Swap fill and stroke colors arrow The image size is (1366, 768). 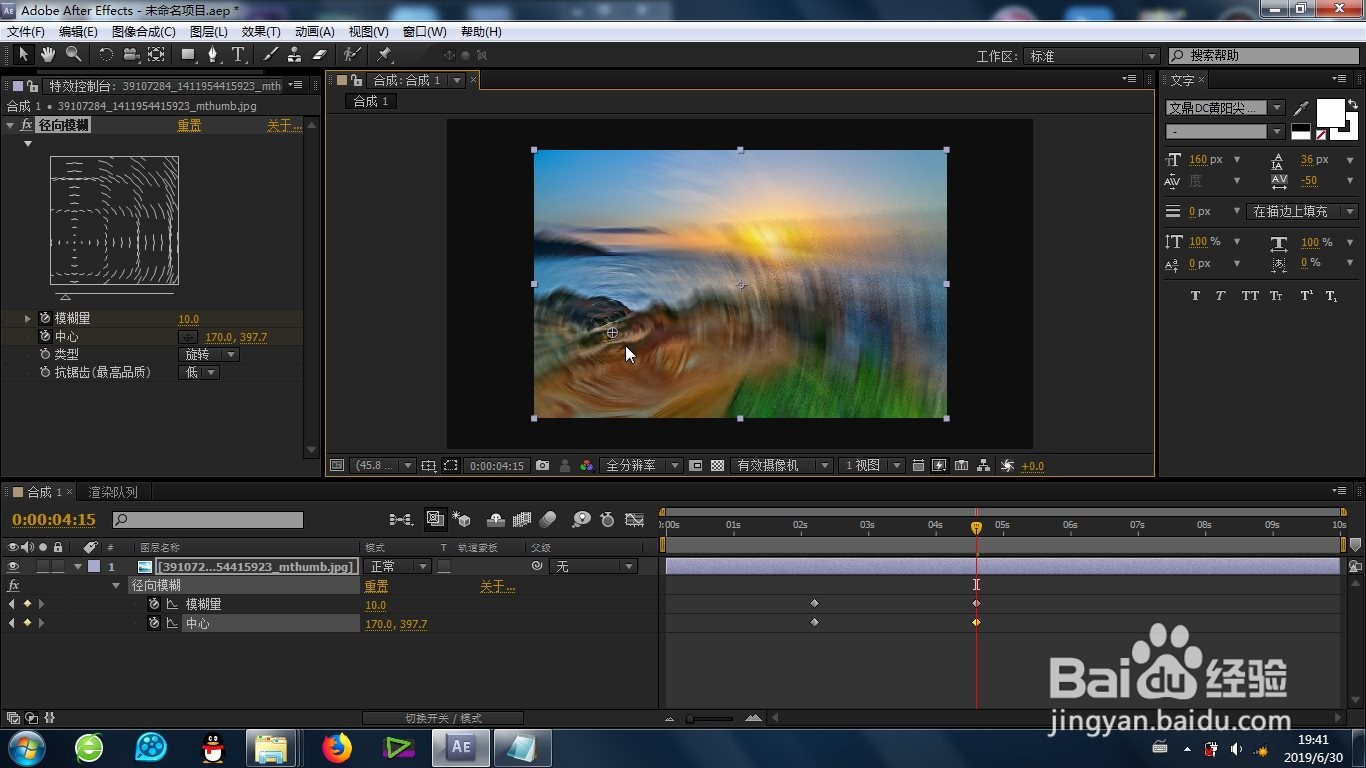pyautogui.click(x=1353, y=104)
